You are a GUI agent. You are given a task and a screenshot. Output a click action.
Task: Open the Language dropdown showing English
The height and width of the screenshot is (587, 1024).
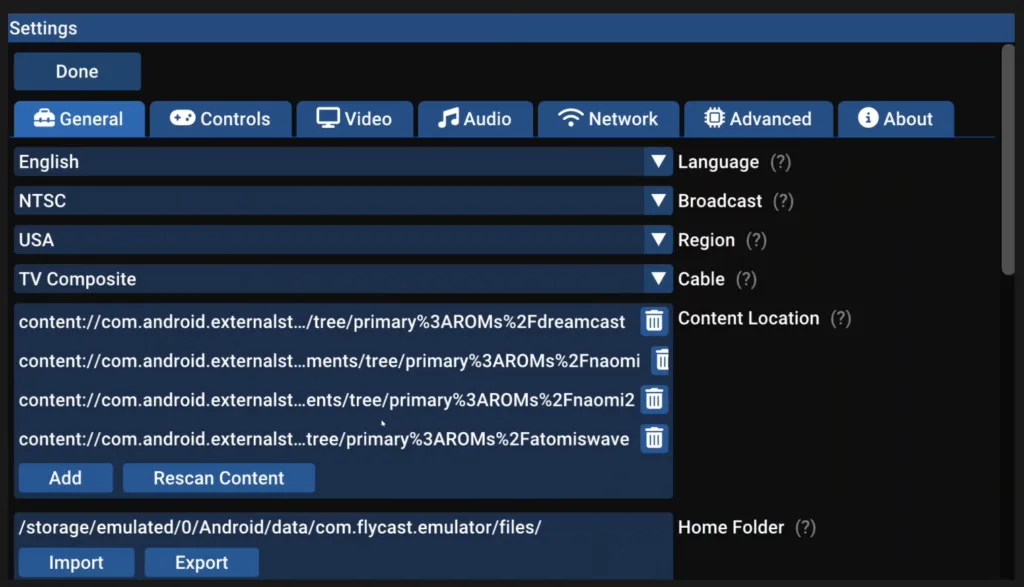[x=658, y=161]
